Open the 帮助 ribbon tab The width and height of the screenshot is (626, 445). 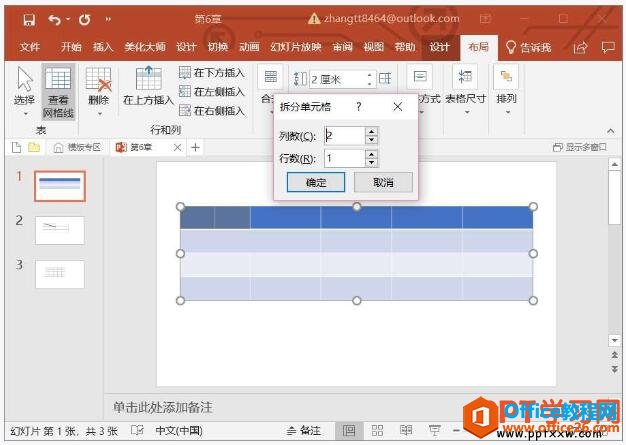tap(405, 47)
